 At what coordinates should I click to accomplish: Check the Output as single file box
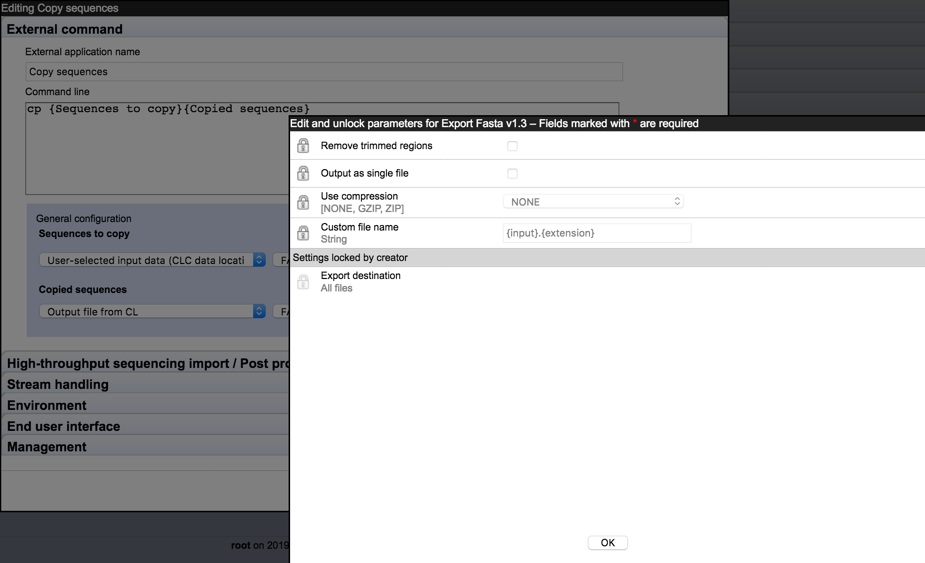point(512,174)
